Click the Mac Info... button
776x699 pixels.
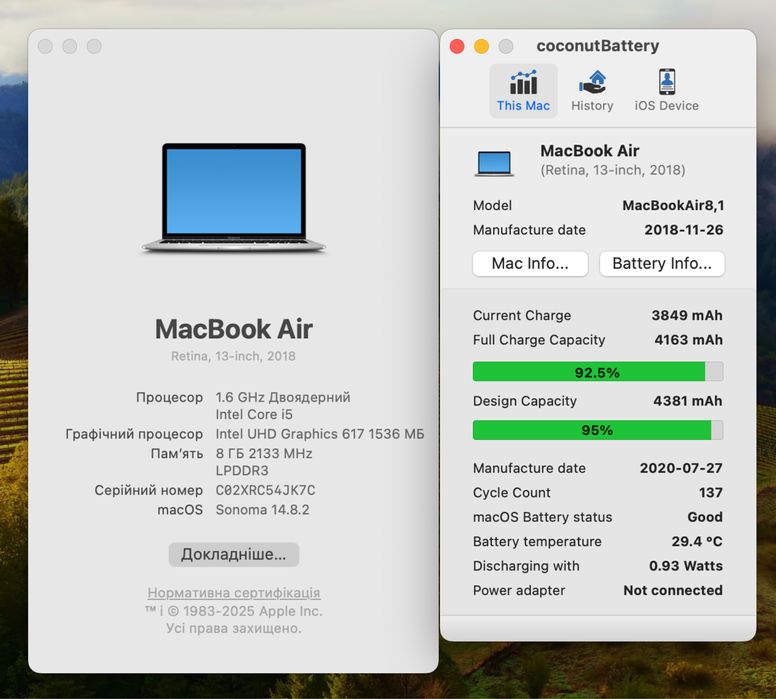pos(530,263)
